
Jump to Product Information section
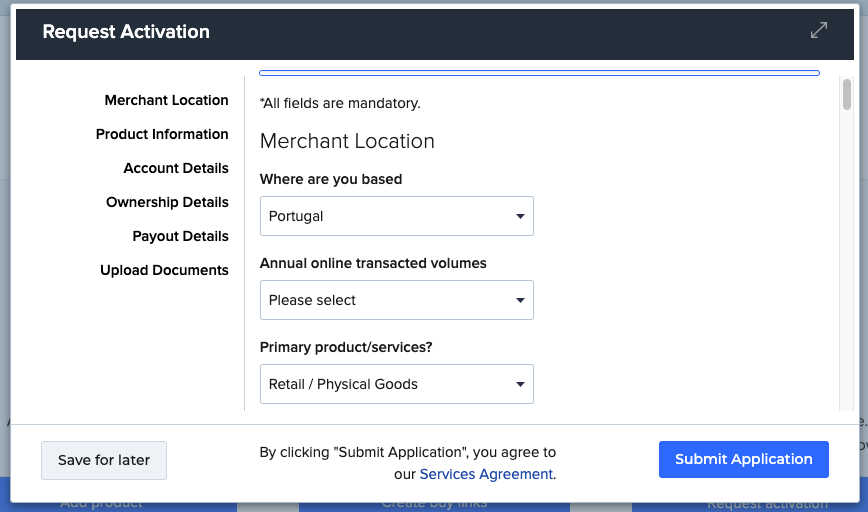[x=162, y=134]
